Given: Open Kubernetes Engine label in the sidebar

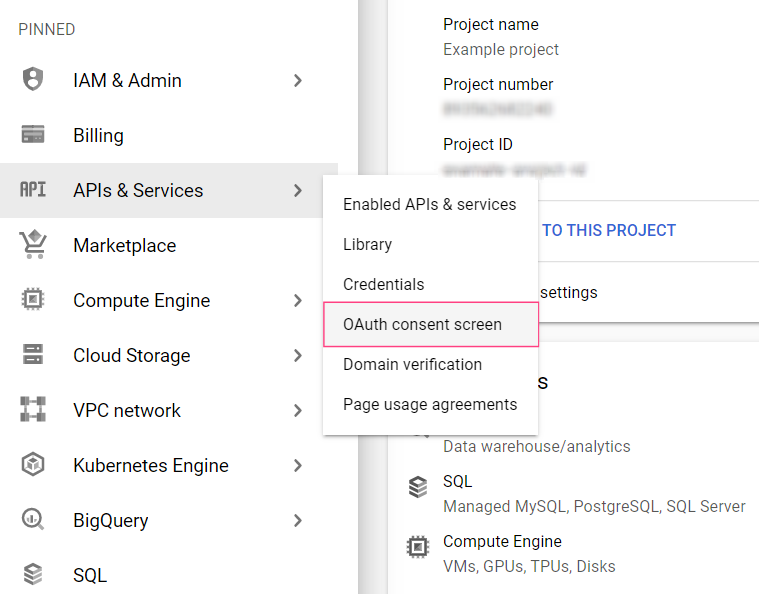Looking at the screenshot, I should pyautogui.click(x=151, y=466).
